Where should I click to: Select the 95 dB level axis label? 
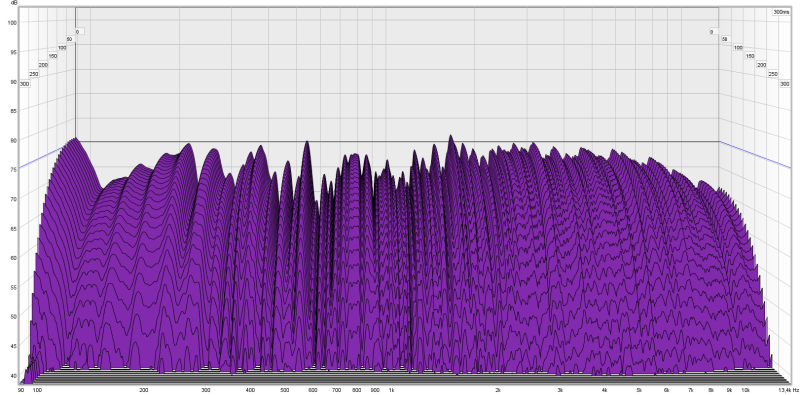[x=14, y=52]
